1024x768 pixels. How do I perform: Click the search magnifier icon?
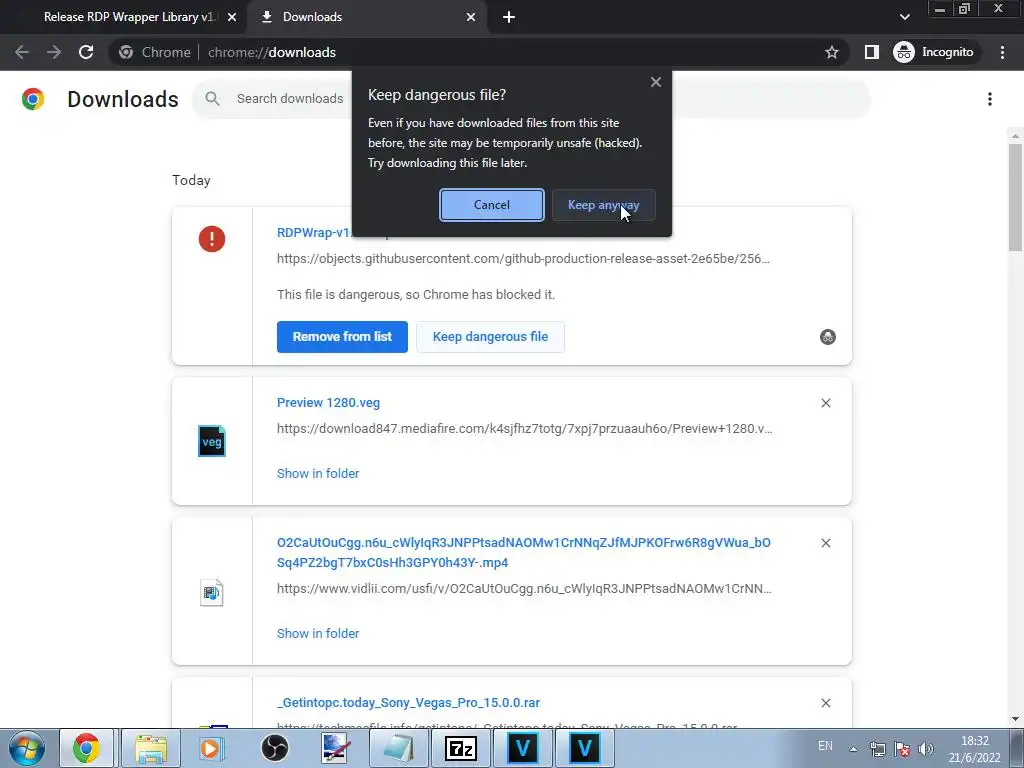(212, 99)
